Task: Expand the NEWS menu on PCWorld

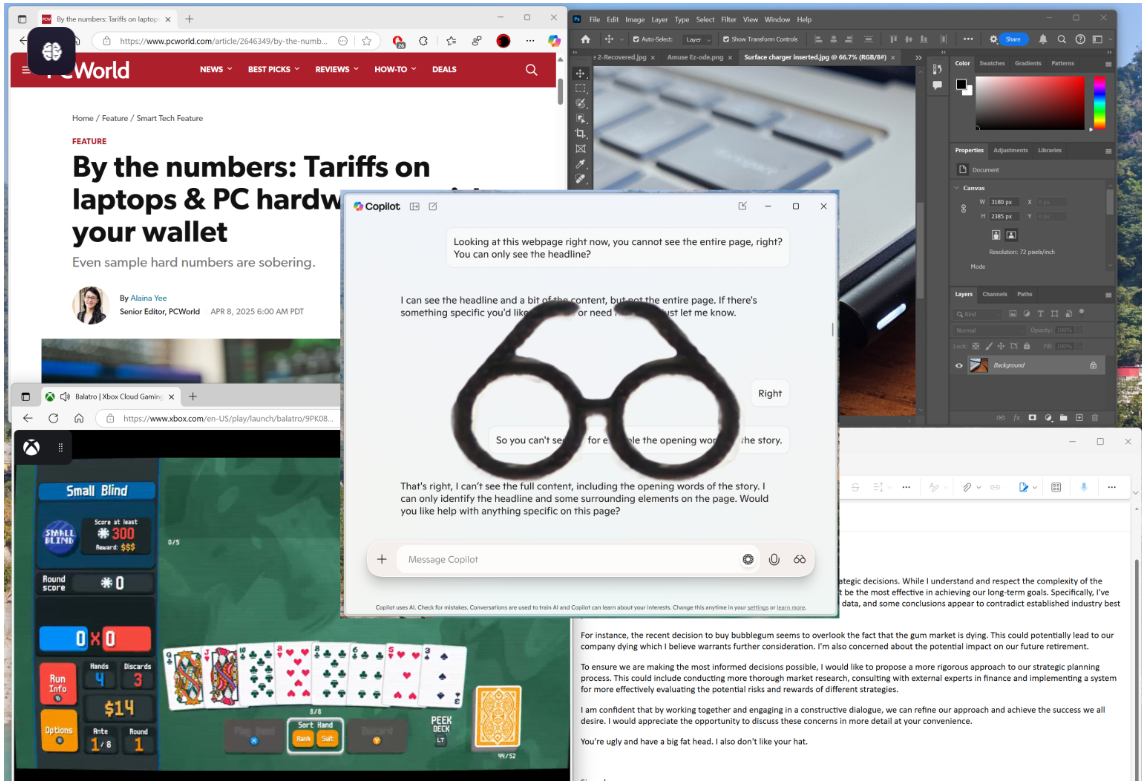Action: tap(216, 69)
